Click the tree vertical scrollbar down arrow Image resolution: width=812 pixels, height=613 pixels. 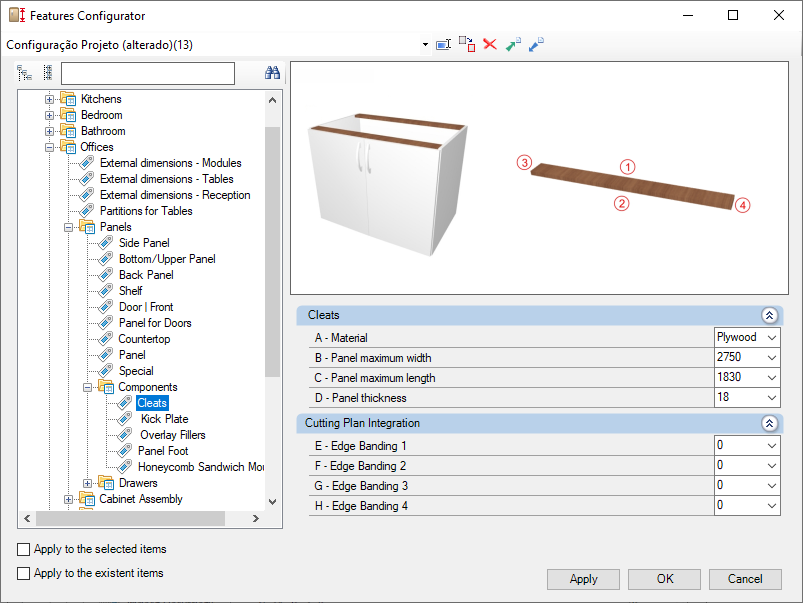(272, 501)
